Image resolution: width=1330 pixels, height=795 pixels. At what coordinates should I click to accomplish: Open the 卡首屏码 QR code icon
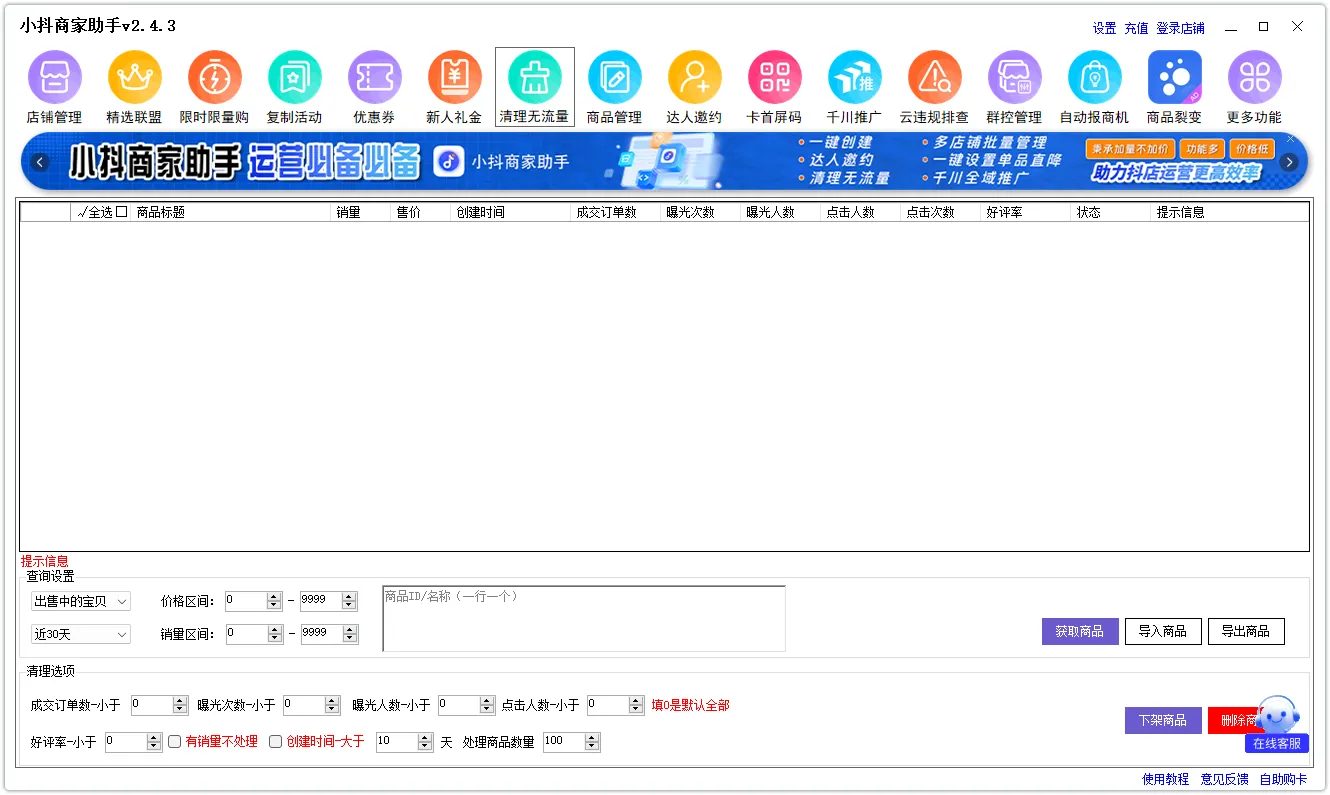coord(774,78)
